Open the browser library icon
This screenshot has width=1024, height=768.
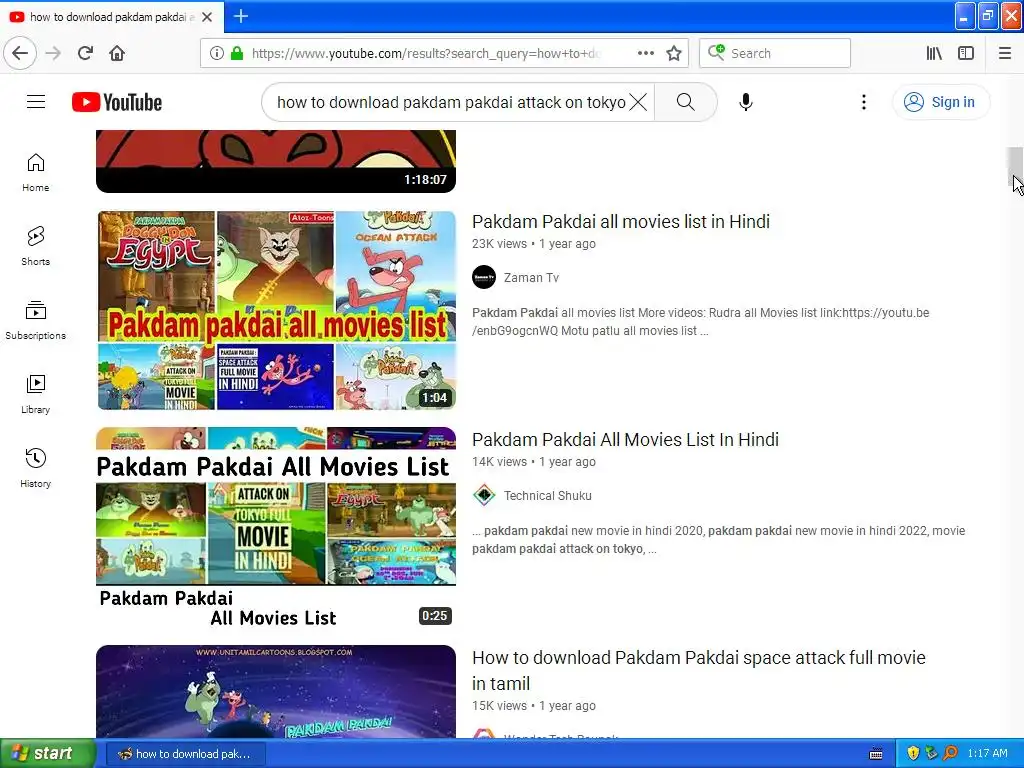(934, 53)
